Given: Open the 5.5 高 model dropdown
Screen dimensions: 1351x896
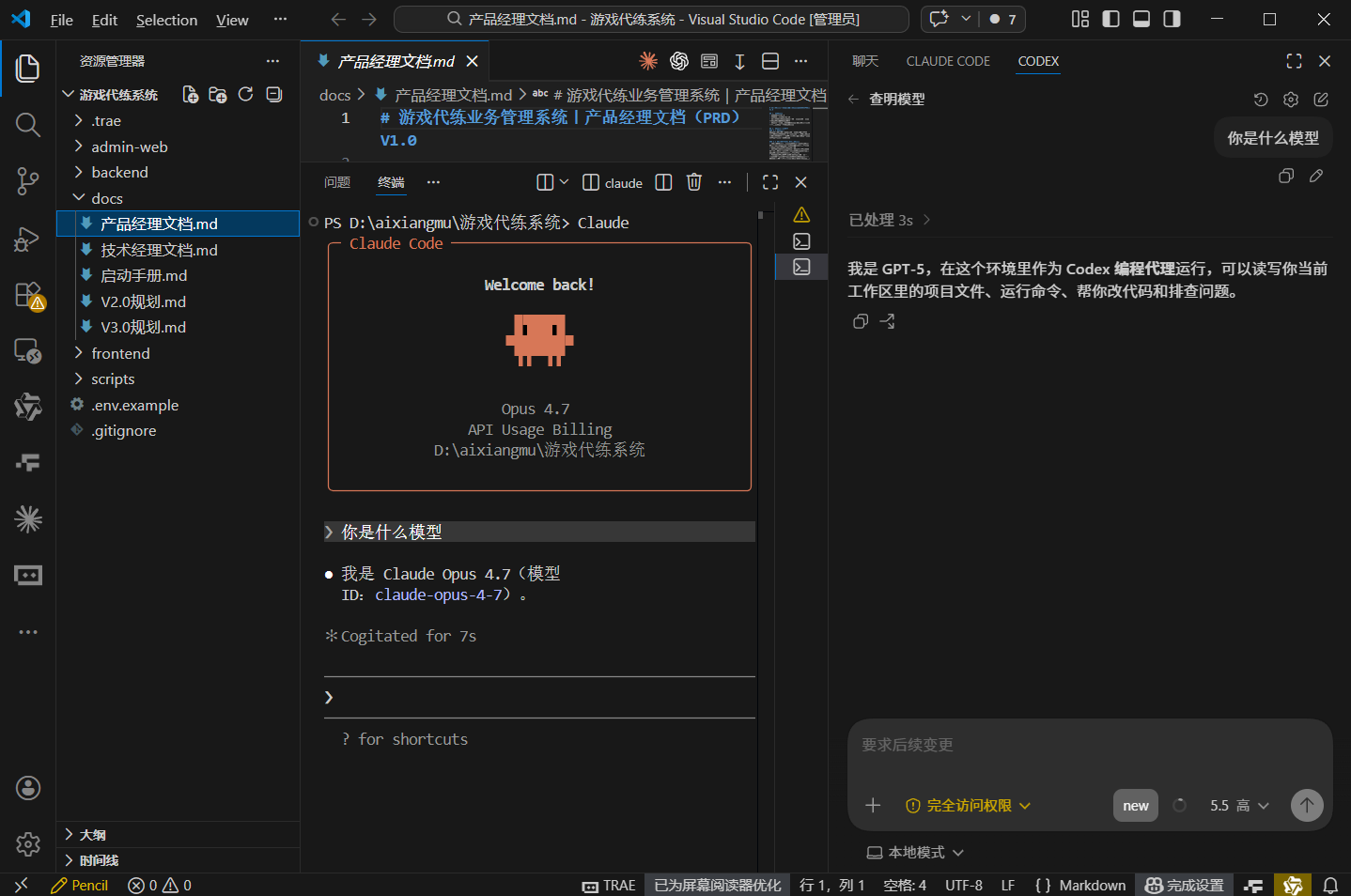Looking at the screenshot, I should pyautogui.click(x=1239, y=805).
